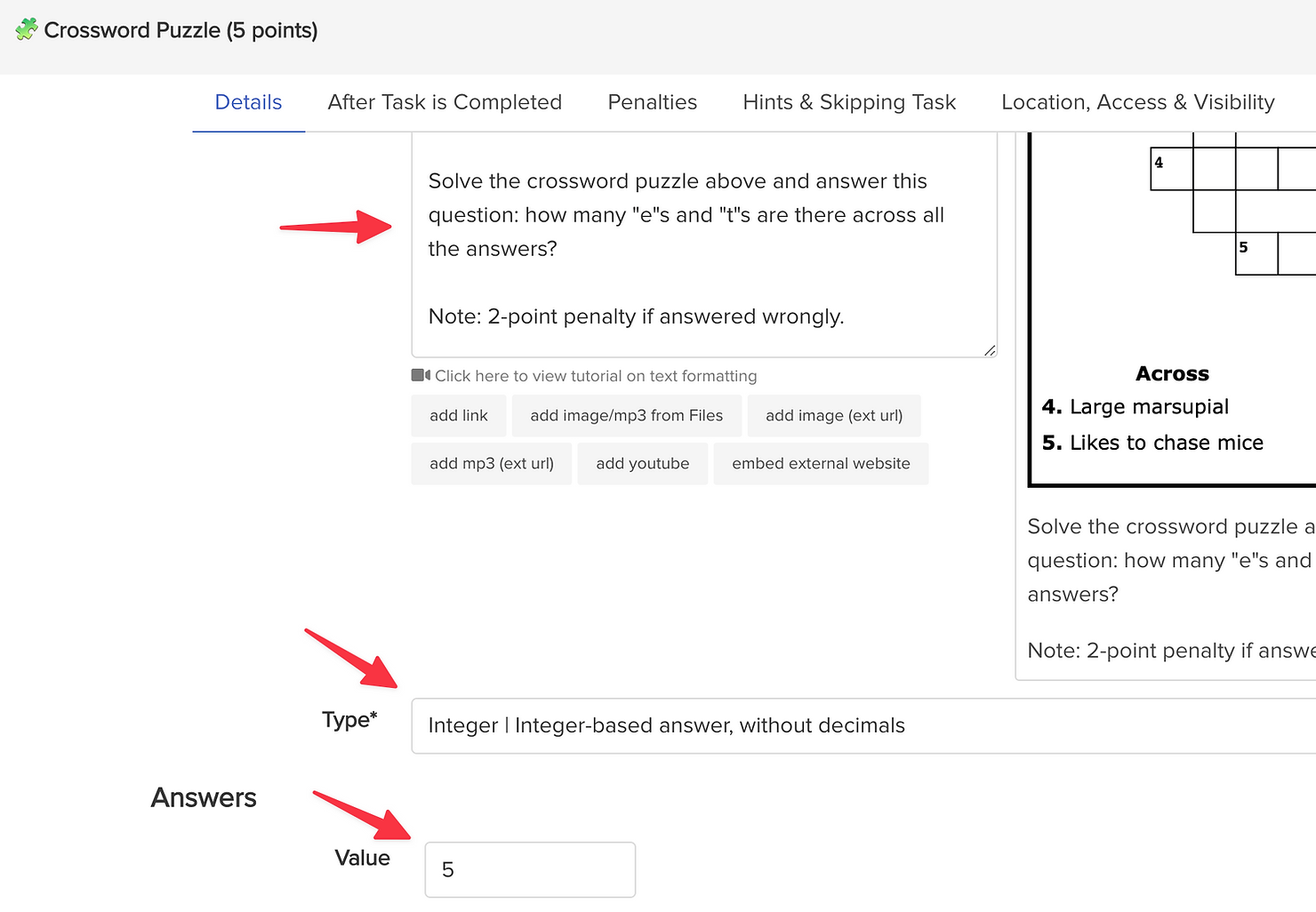Click the embed external website button
The width and height of the screenshot is (1316, 912).
[x=820, y=463]
